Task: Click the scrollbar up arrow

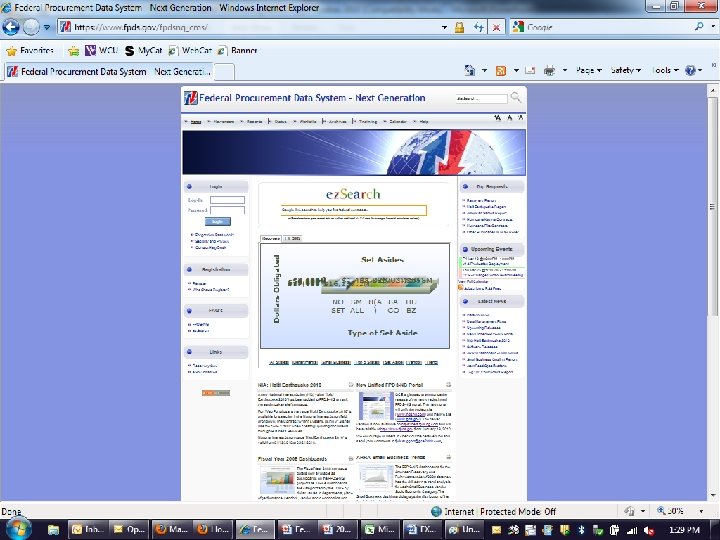Action: pos(713,90)
